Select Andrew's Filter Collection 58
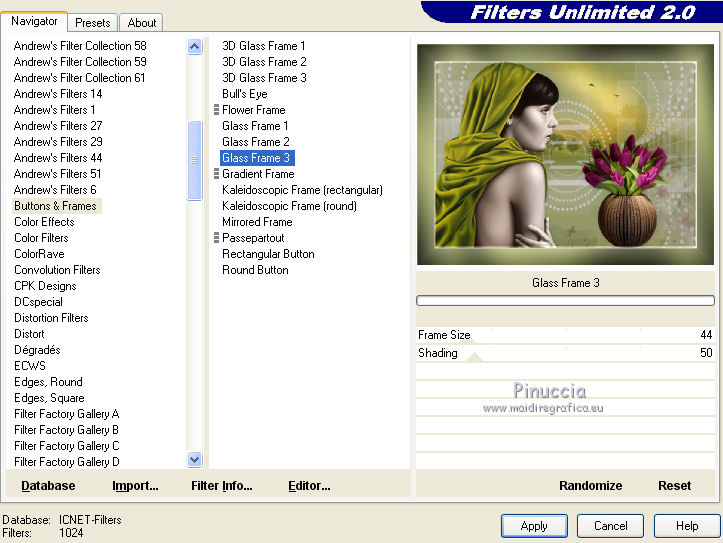 click(80, 46)
